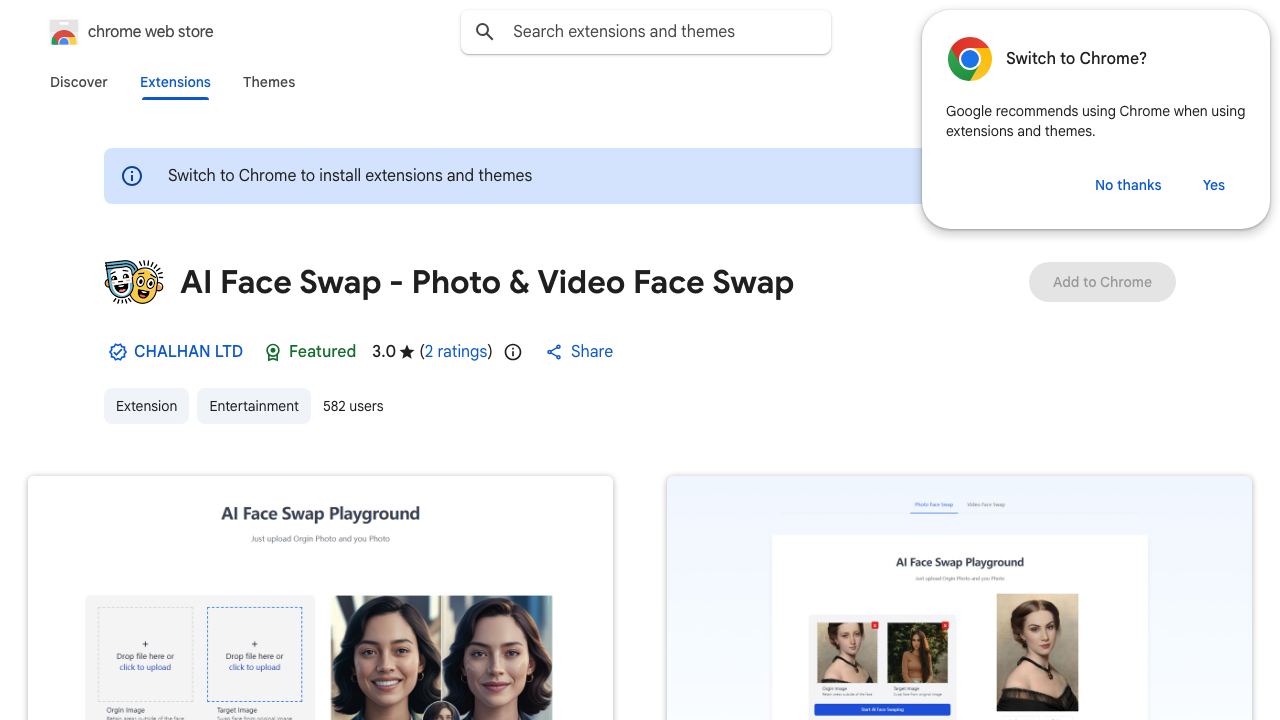Click the Featured label

322,352
